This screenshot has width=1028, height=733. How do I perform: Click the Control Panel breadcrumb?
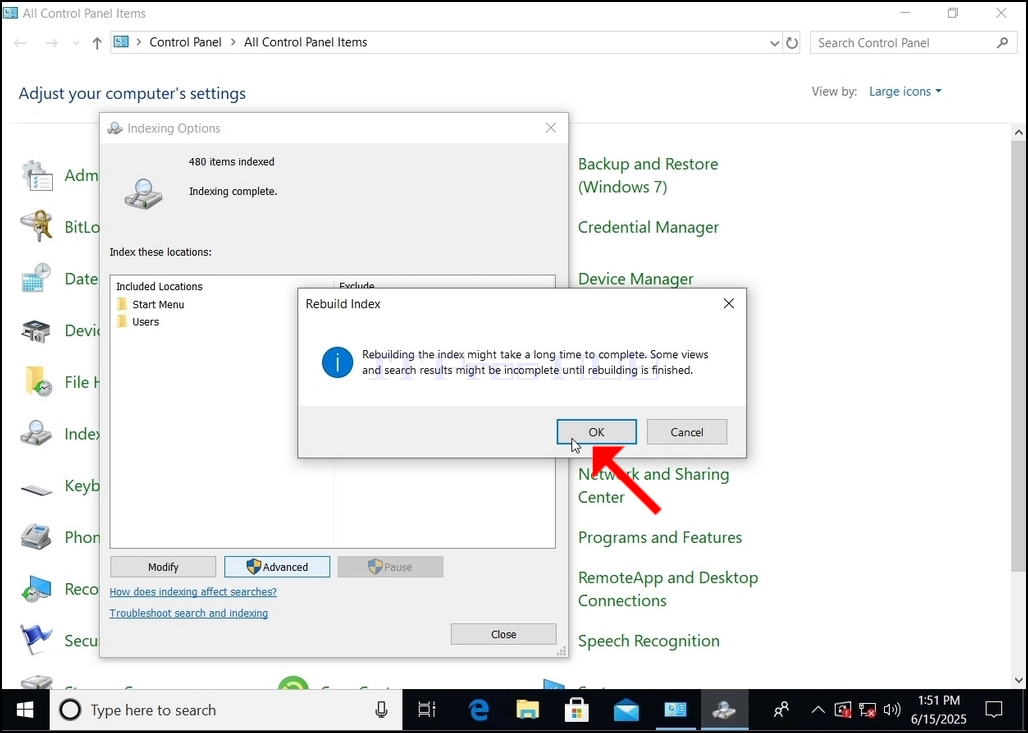coord(186,42)
